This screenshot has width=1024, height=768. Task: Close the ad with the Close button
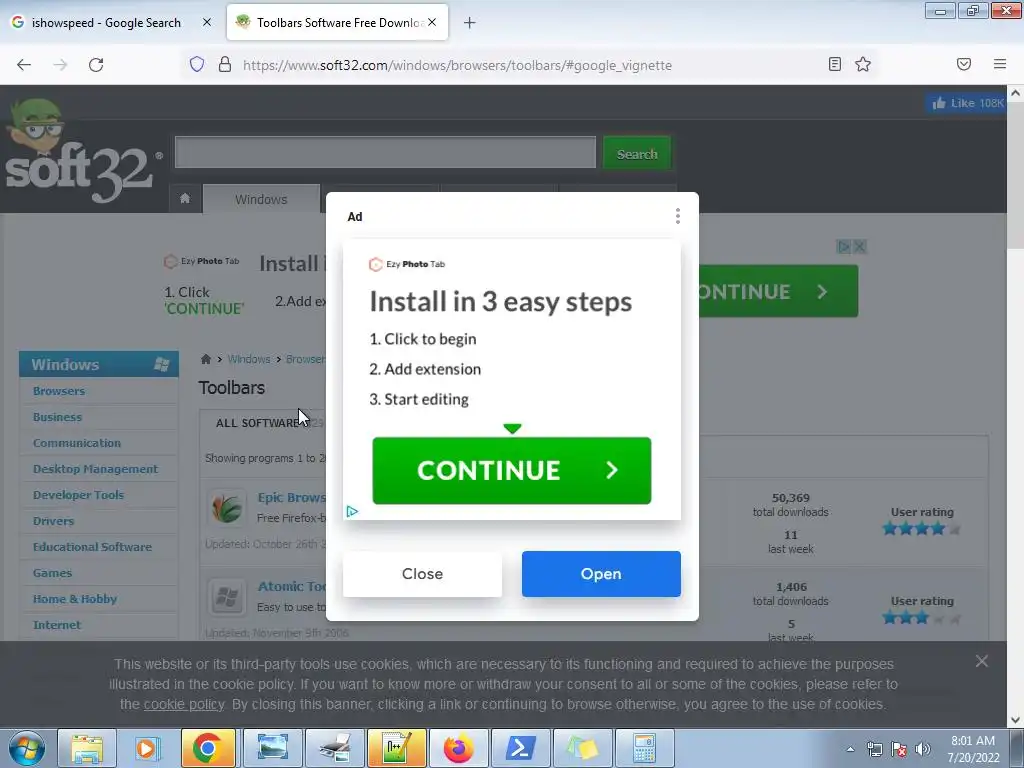(423, 574)
